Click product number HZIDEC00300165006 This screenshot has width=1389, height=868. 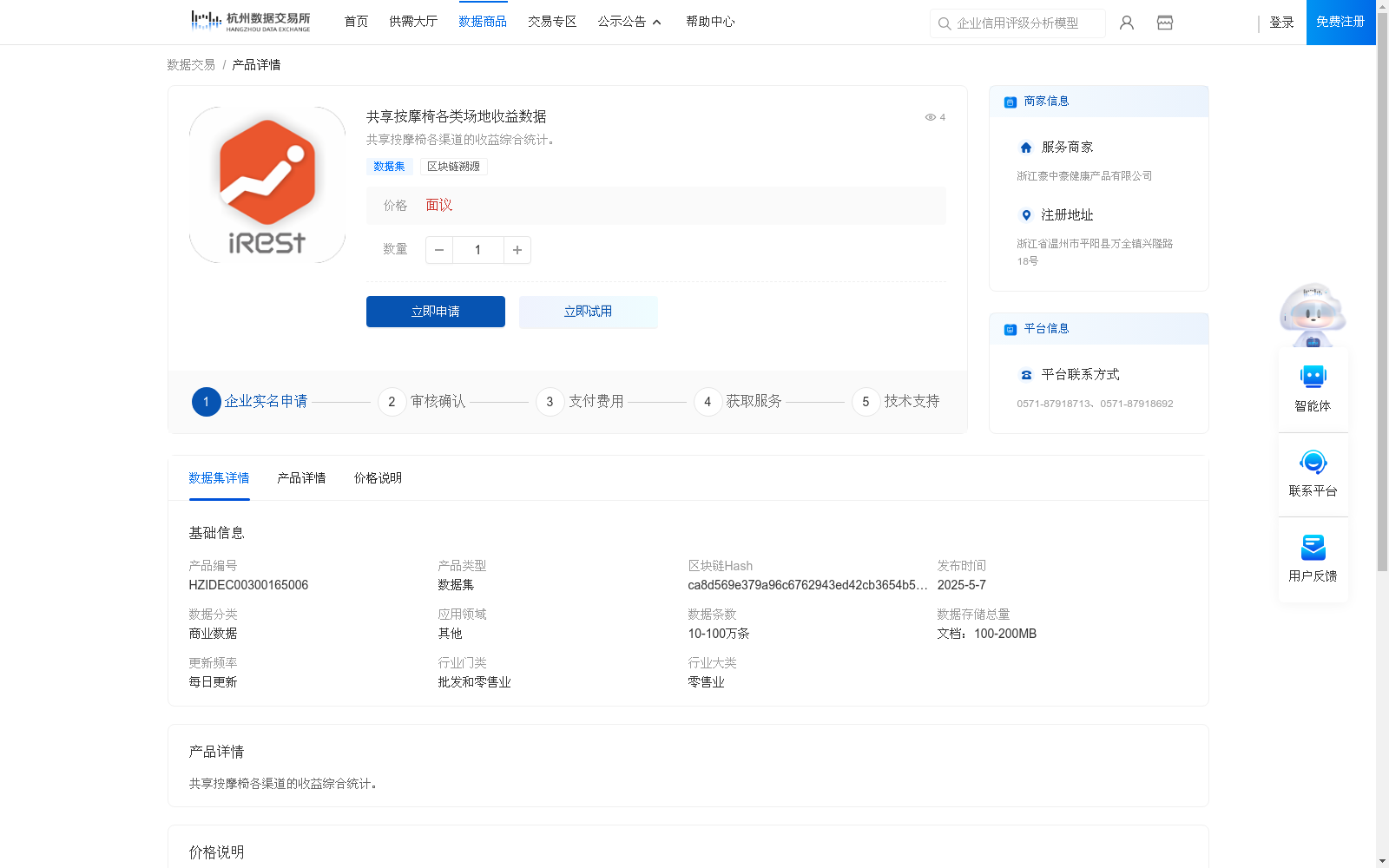tap(248, 585)
